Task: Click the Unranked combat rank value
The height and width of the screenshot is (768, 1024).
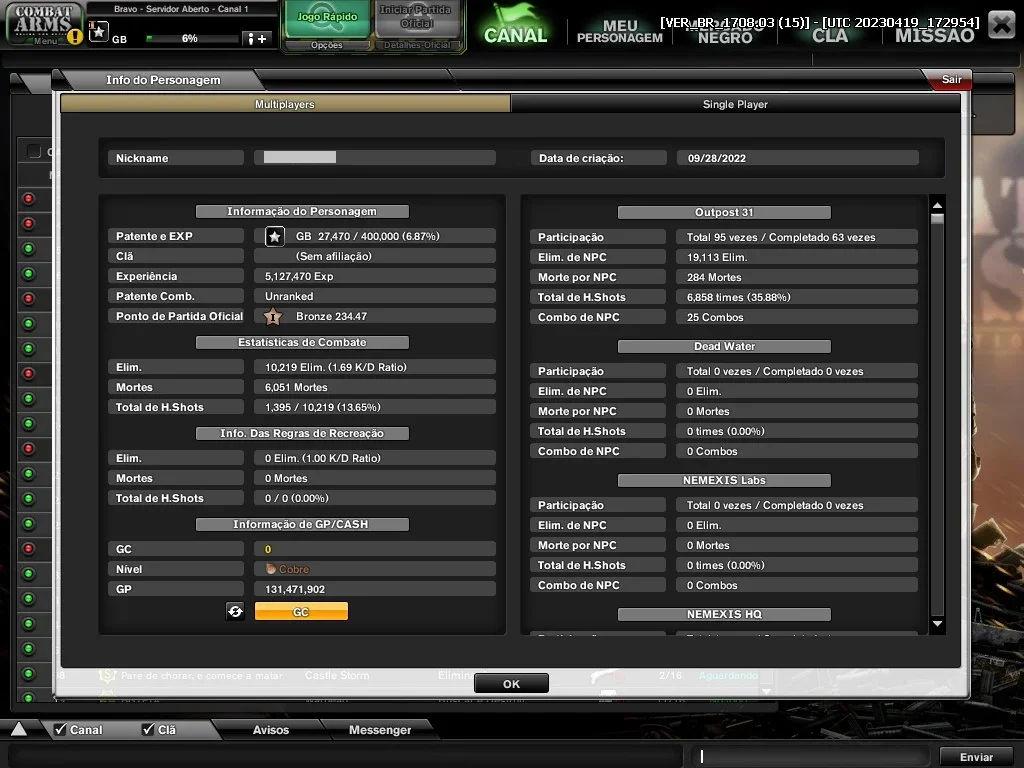Action: 289,296
